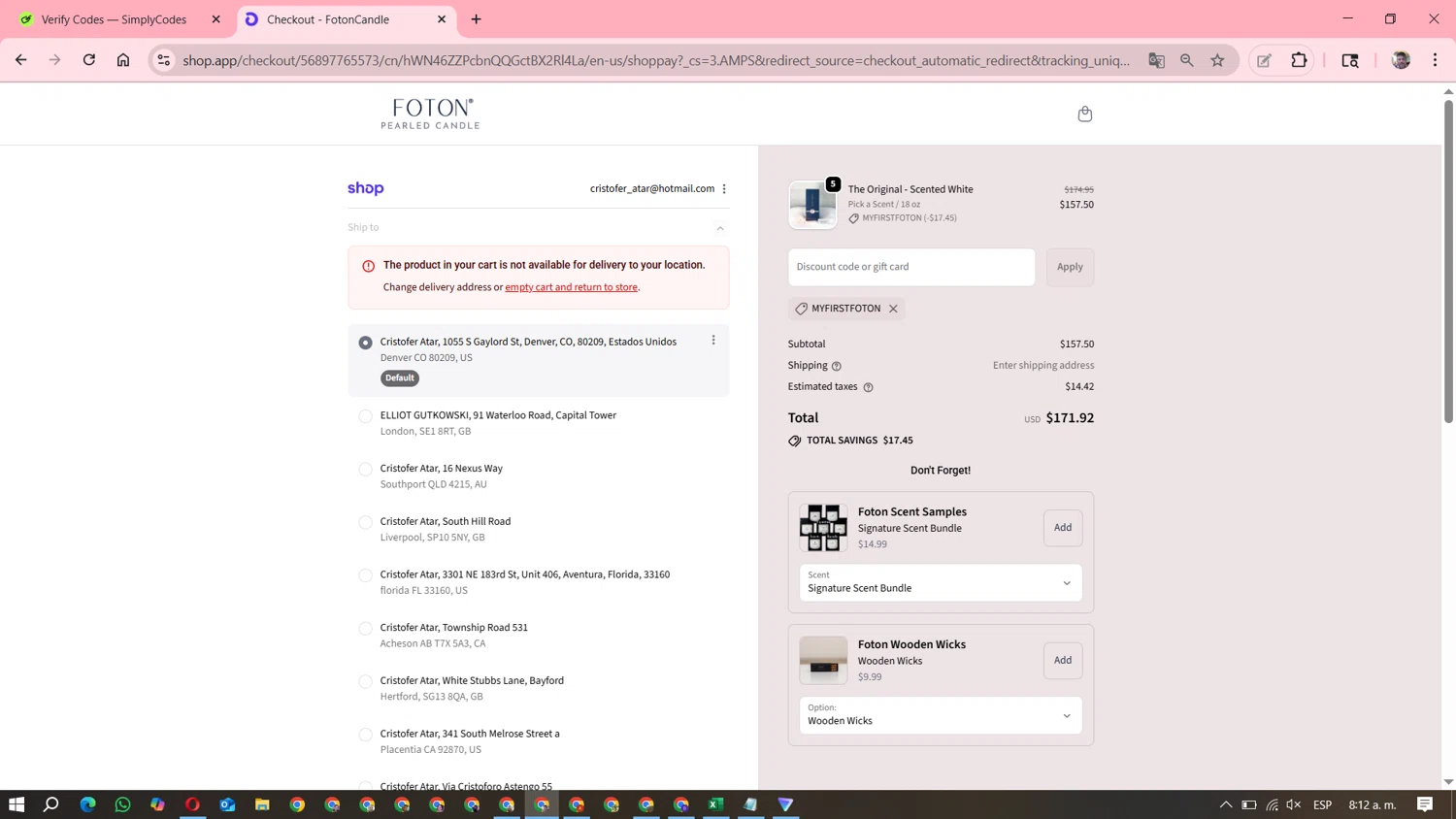The image size is (1456, 819).
Task: Click empty cart and return to store
Action: coord(571,287)
